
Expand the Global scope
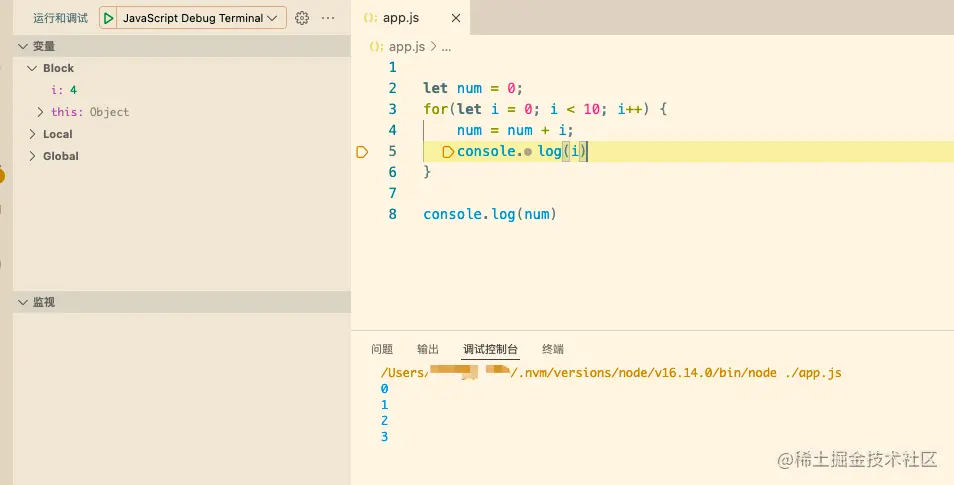point(32,156)
